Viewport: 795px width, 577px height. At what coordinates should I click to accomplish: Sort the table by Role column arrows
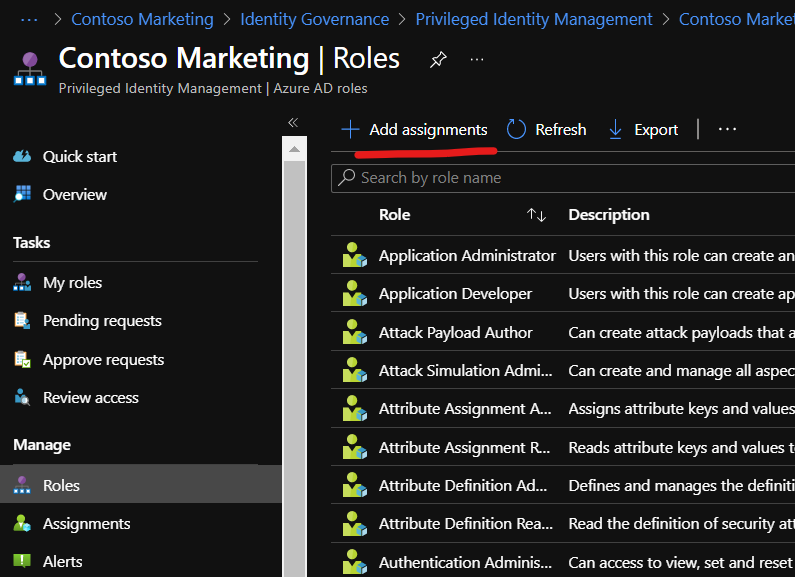coord(537,215)
